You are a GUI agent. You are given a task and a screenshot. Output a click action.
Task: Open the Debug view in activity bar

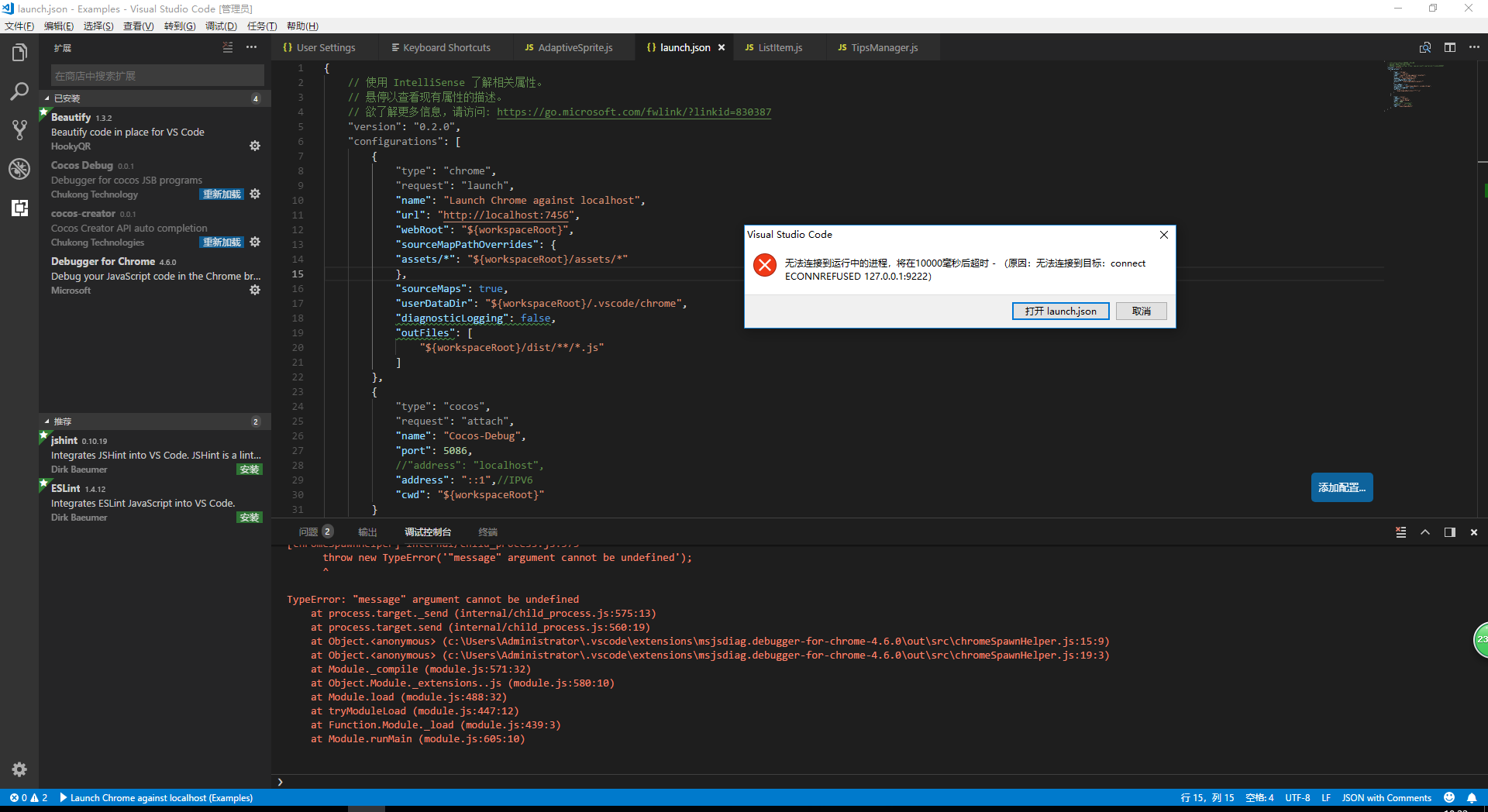click(19, 169)
